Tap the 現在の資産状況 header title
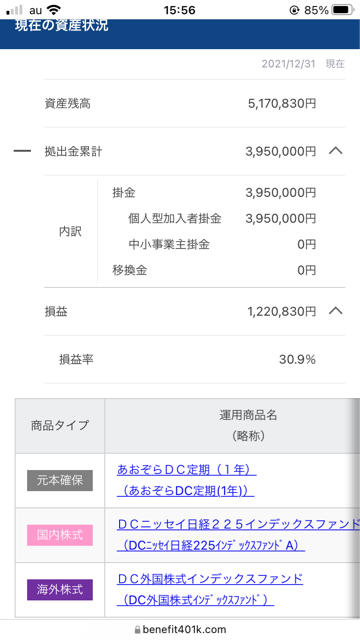 [62, 25]
